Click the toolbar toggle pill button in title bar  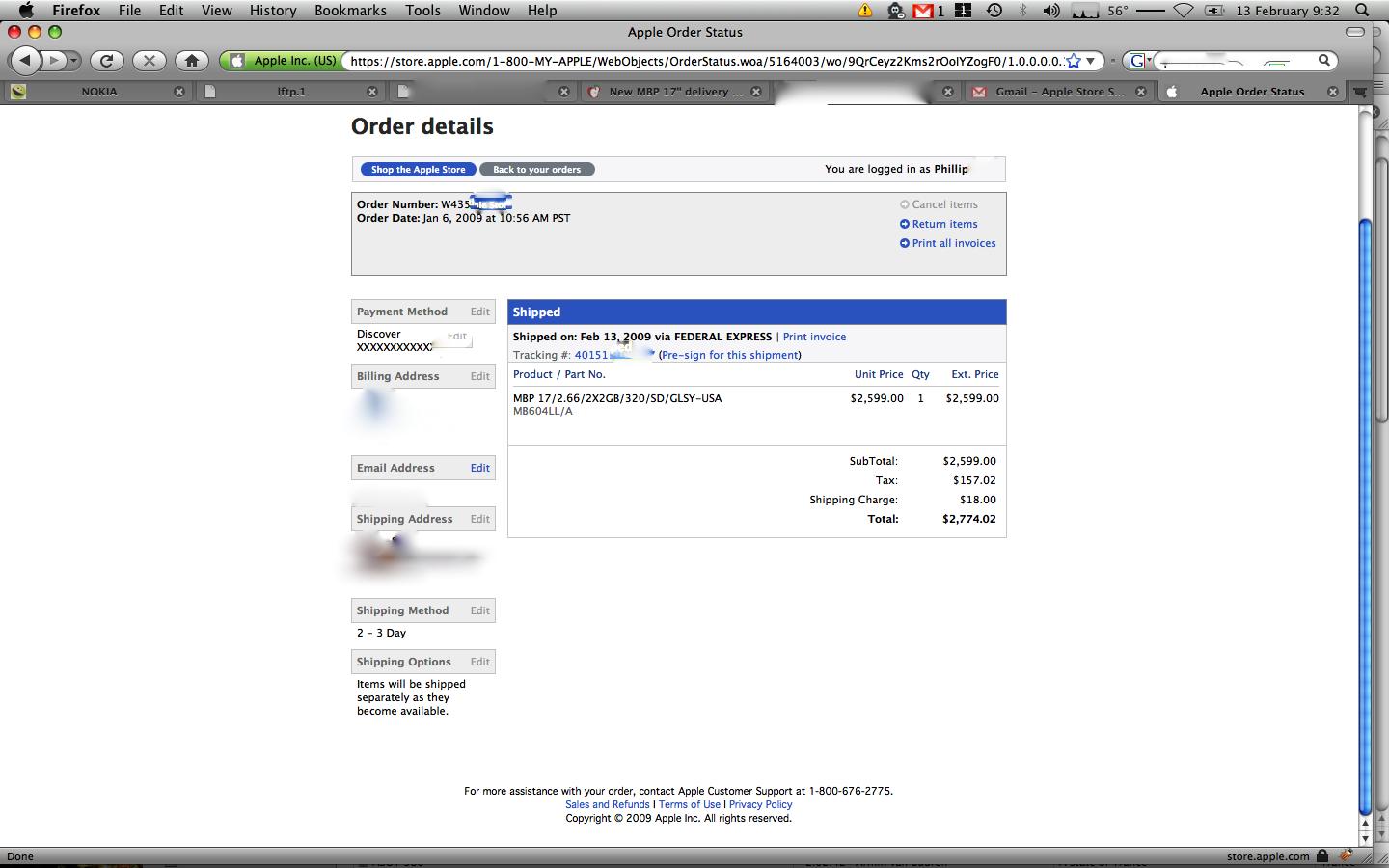click(1355, 32)
